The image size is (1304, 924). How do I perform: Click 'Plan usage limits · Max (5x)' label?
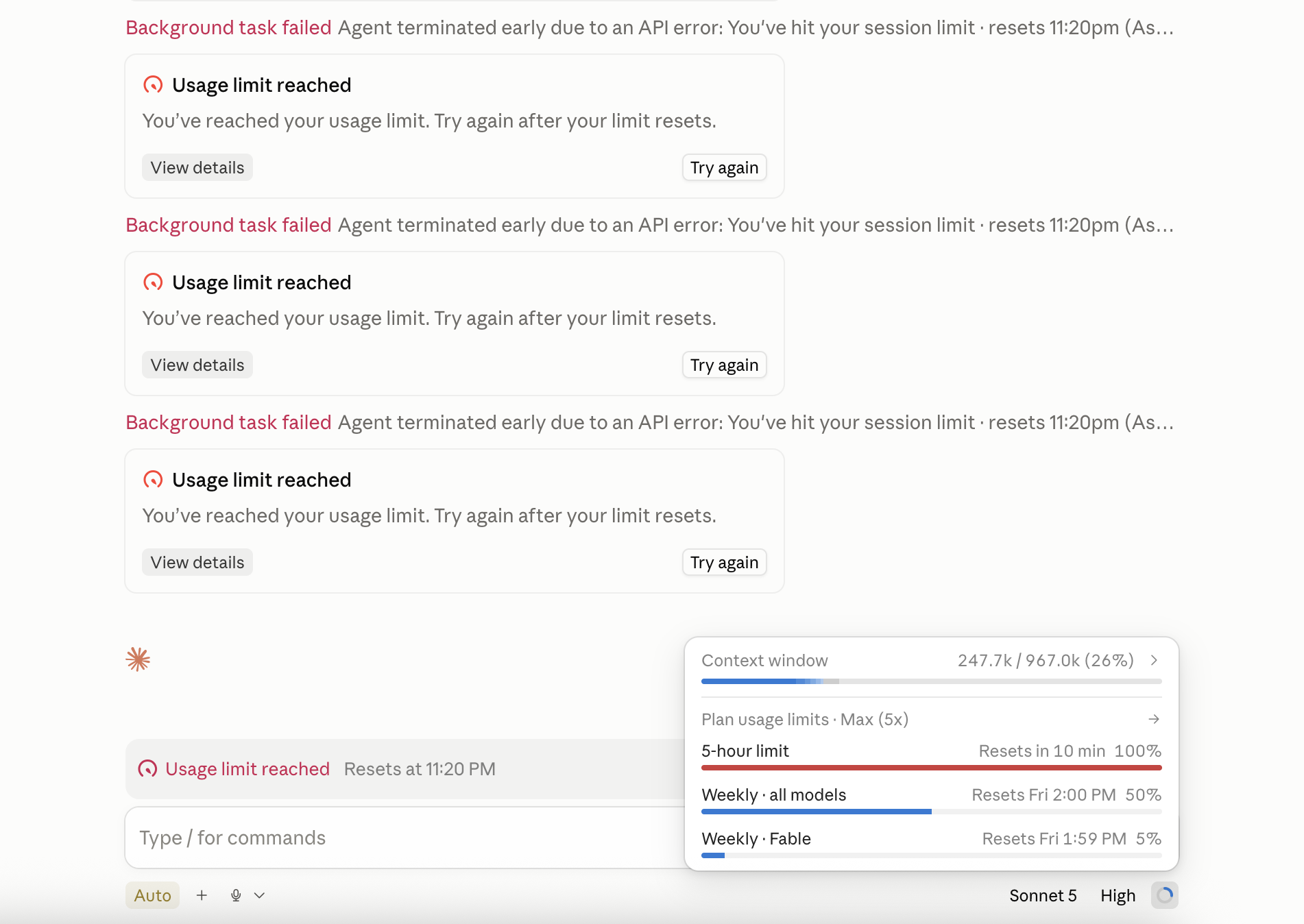tap(805, 719)
